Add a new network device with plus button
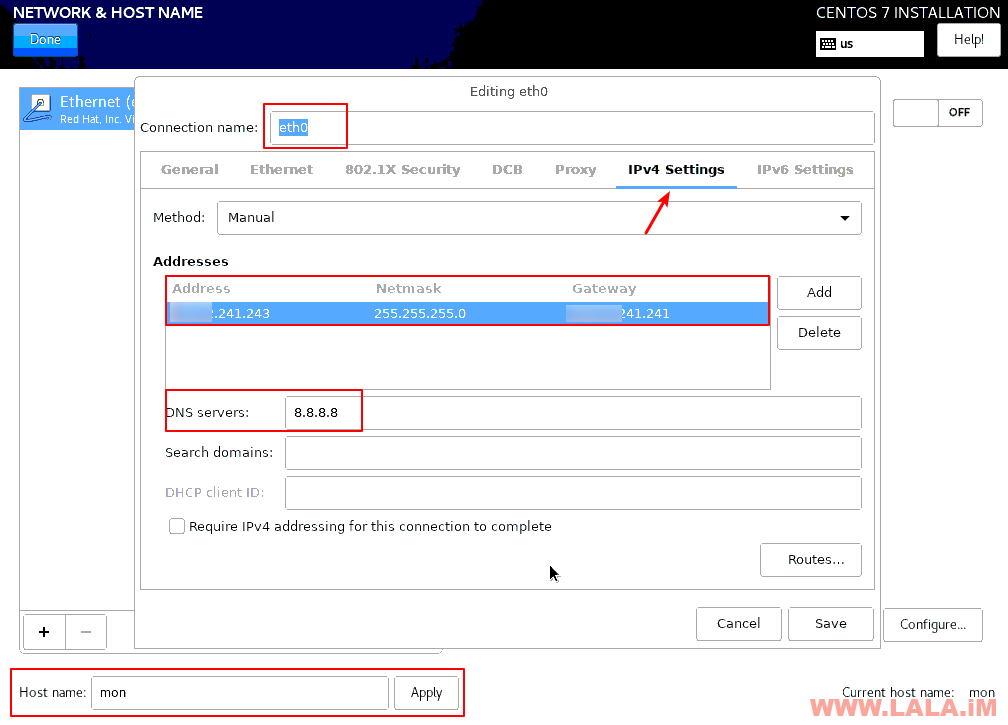 coord(44,632)
